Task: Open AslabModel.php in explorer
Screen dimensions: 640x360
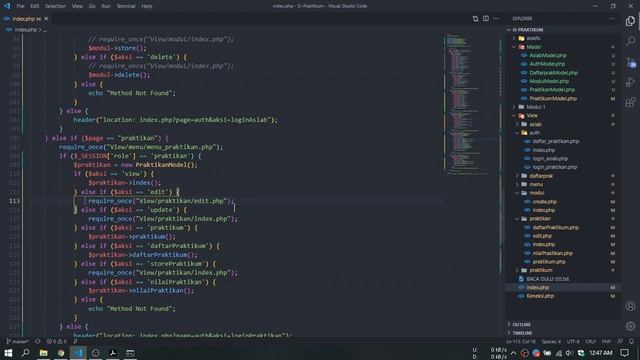Action: (548, 56)
